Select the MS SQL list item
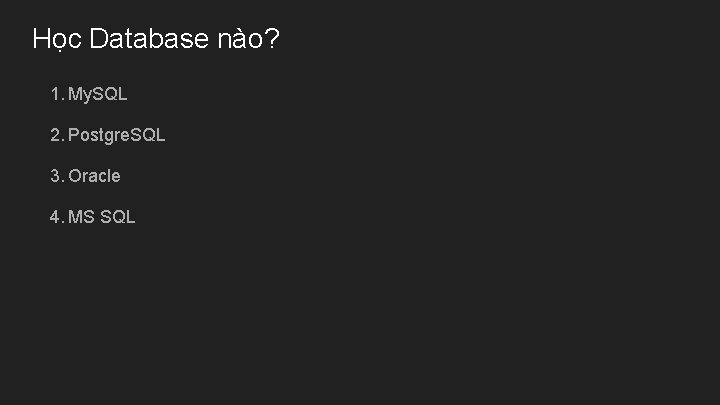720x405 pixels. pos(101,217)
